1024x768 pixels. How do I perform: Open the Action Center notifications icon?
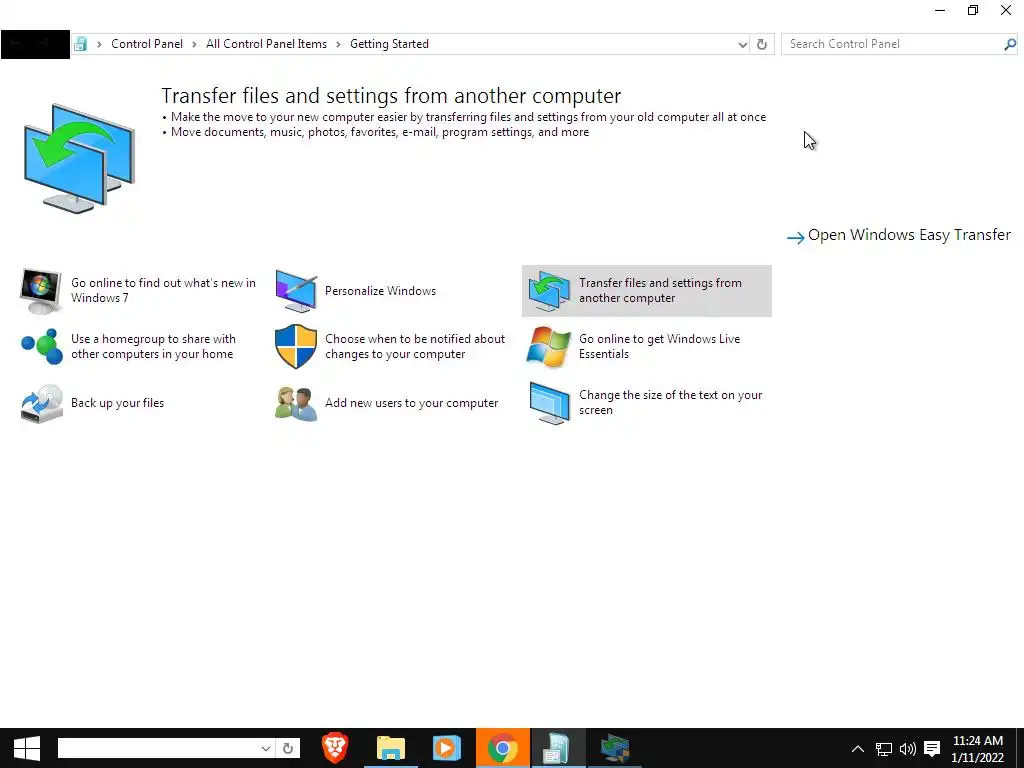[932, 749]
